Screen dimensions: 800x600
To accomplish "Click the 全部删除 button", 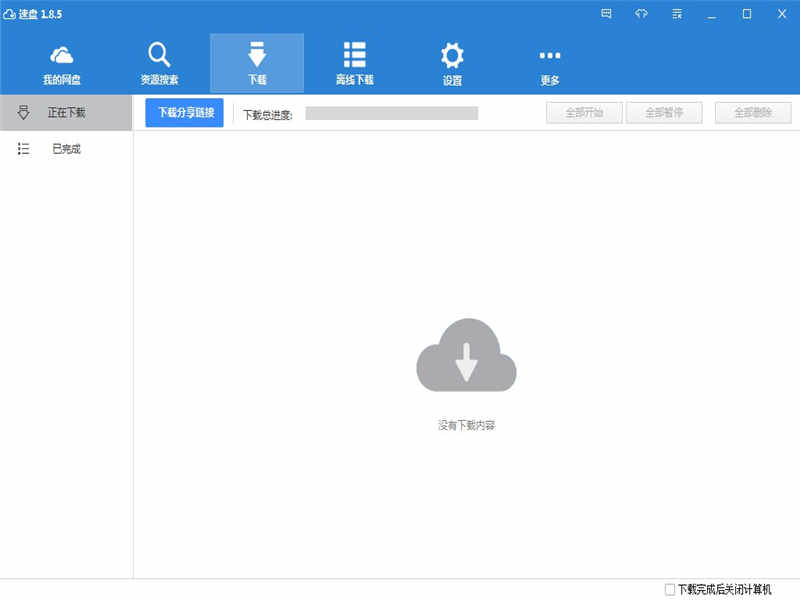I will pyautogui.click(x=753, y=113).
